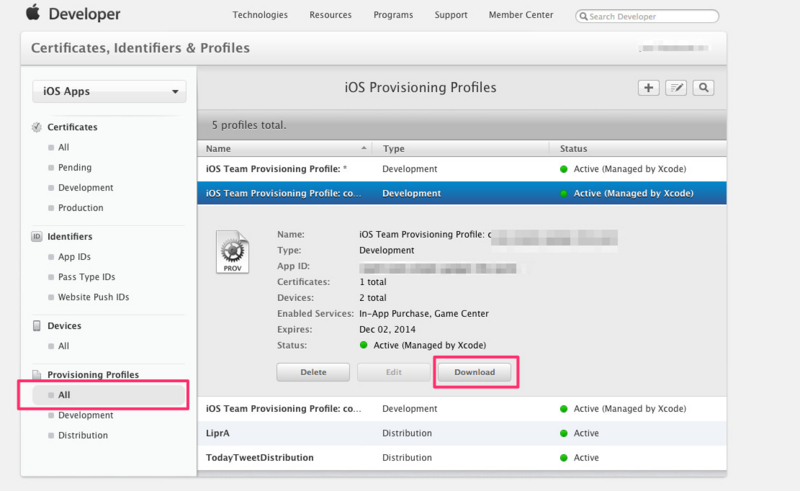800x491 pixels.
Task: Show Development provisioning profiles
Action: click(85, 415)
